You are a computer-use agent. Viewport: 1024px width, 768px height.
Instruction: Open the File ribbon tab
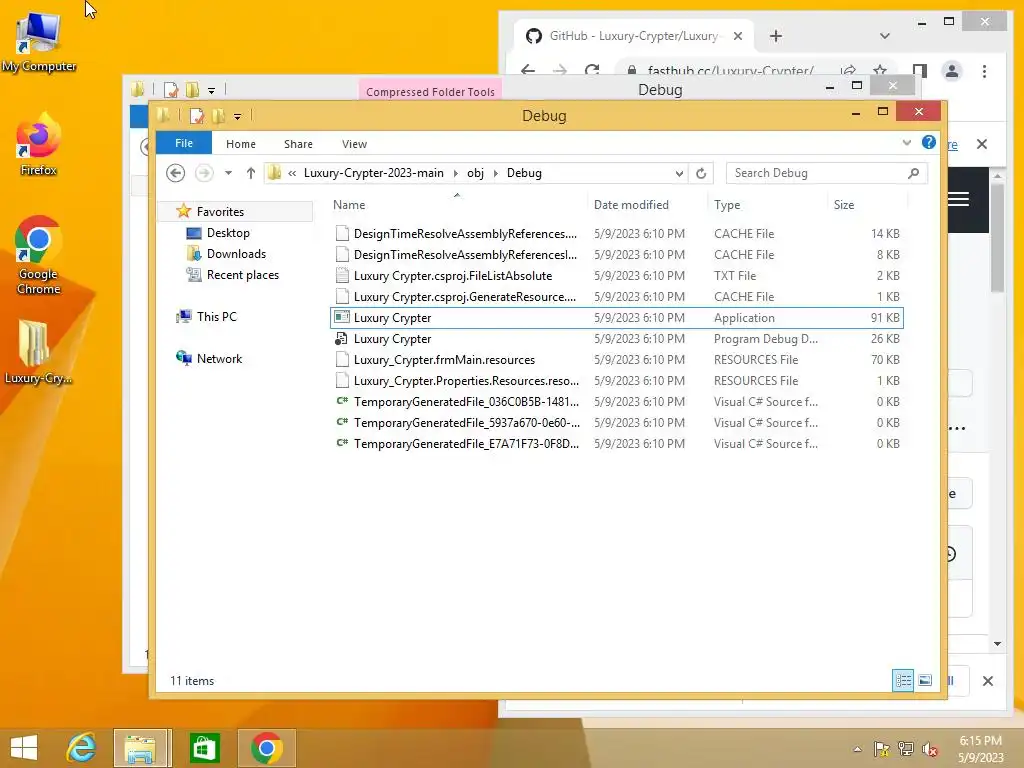coord(184,143)
